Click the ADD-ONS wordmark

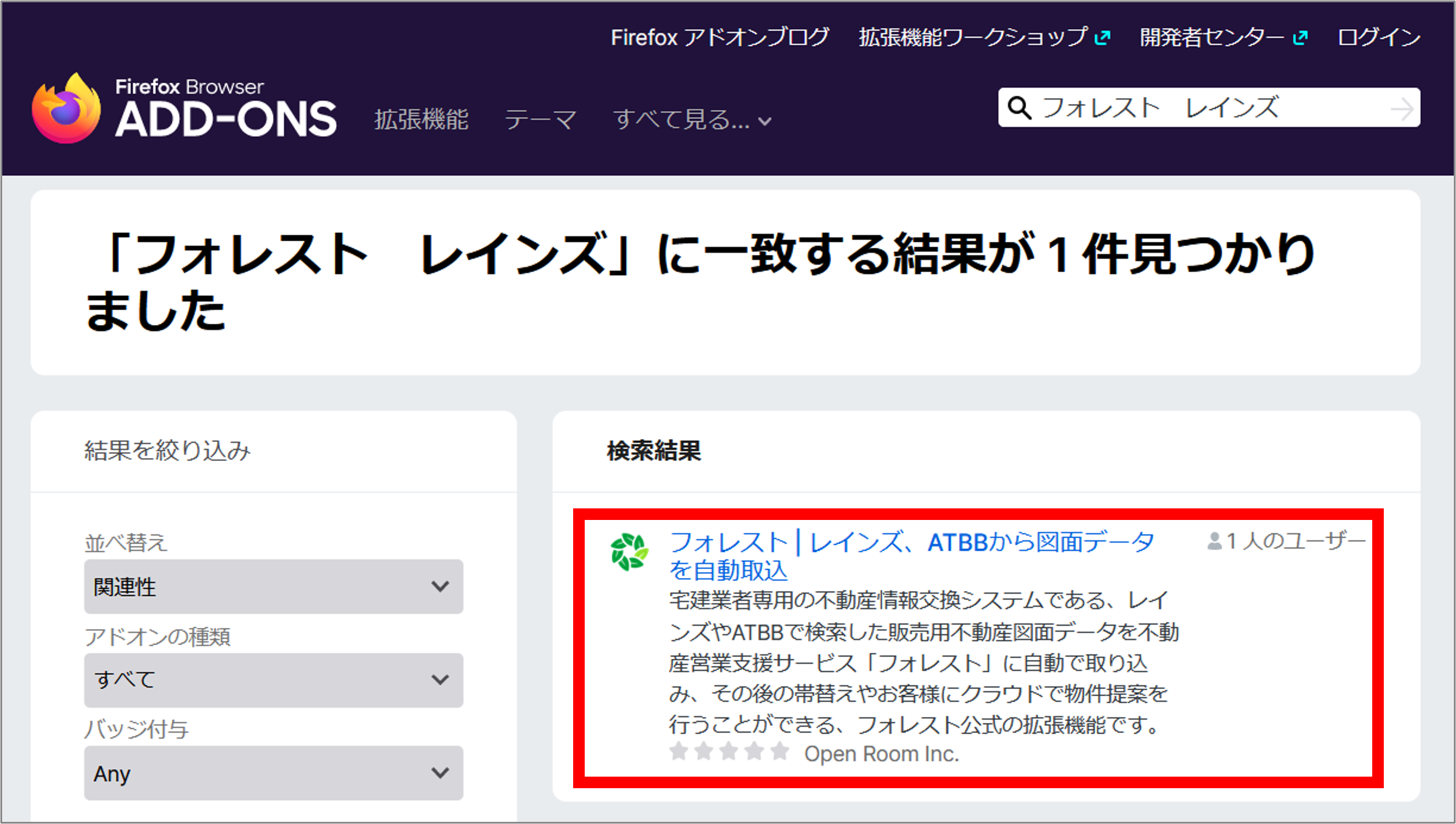click(226, 120)
